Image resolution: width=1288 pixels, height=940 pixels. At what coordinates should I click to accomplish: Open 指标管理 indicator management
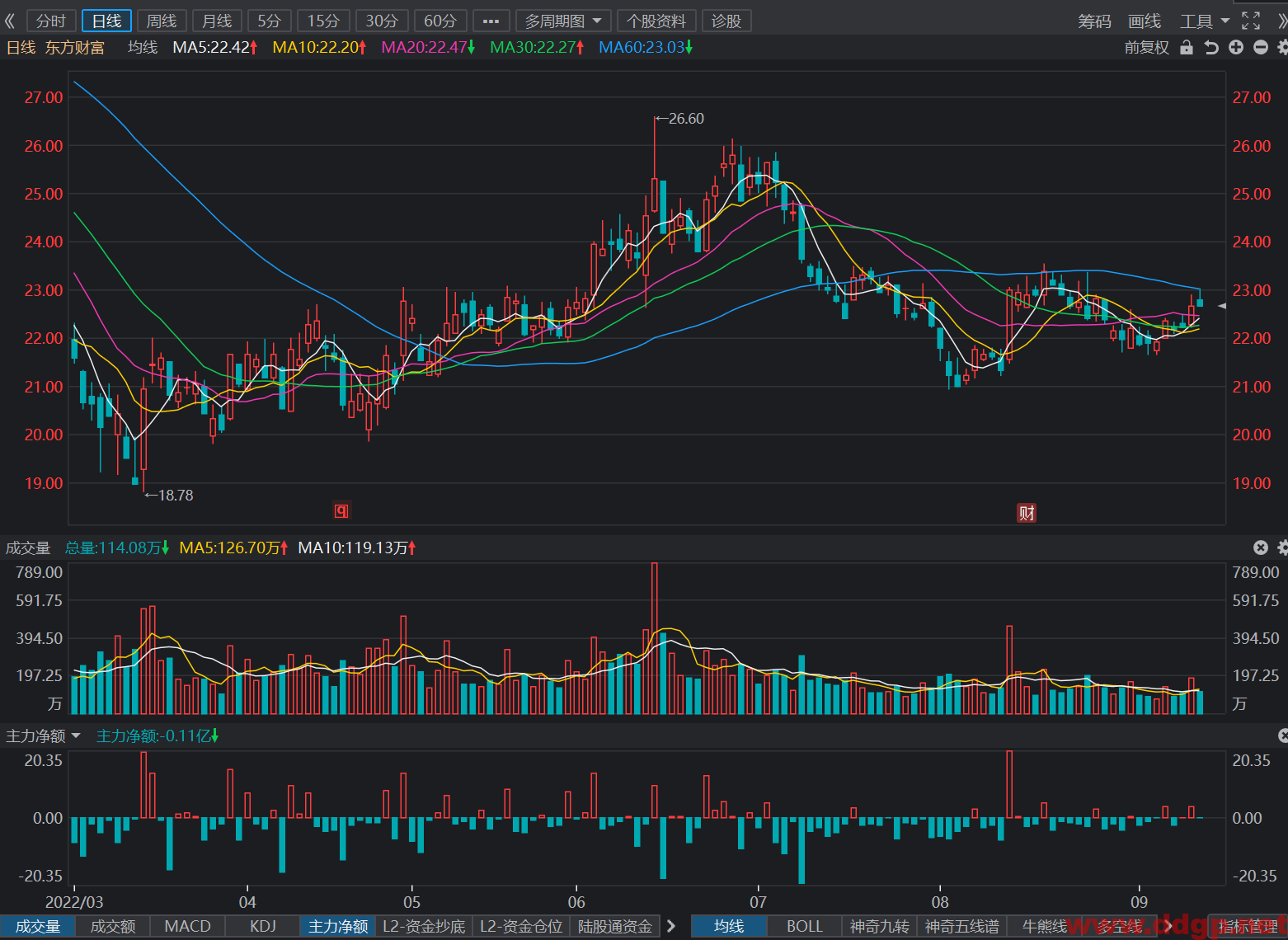pos(1248,927)
